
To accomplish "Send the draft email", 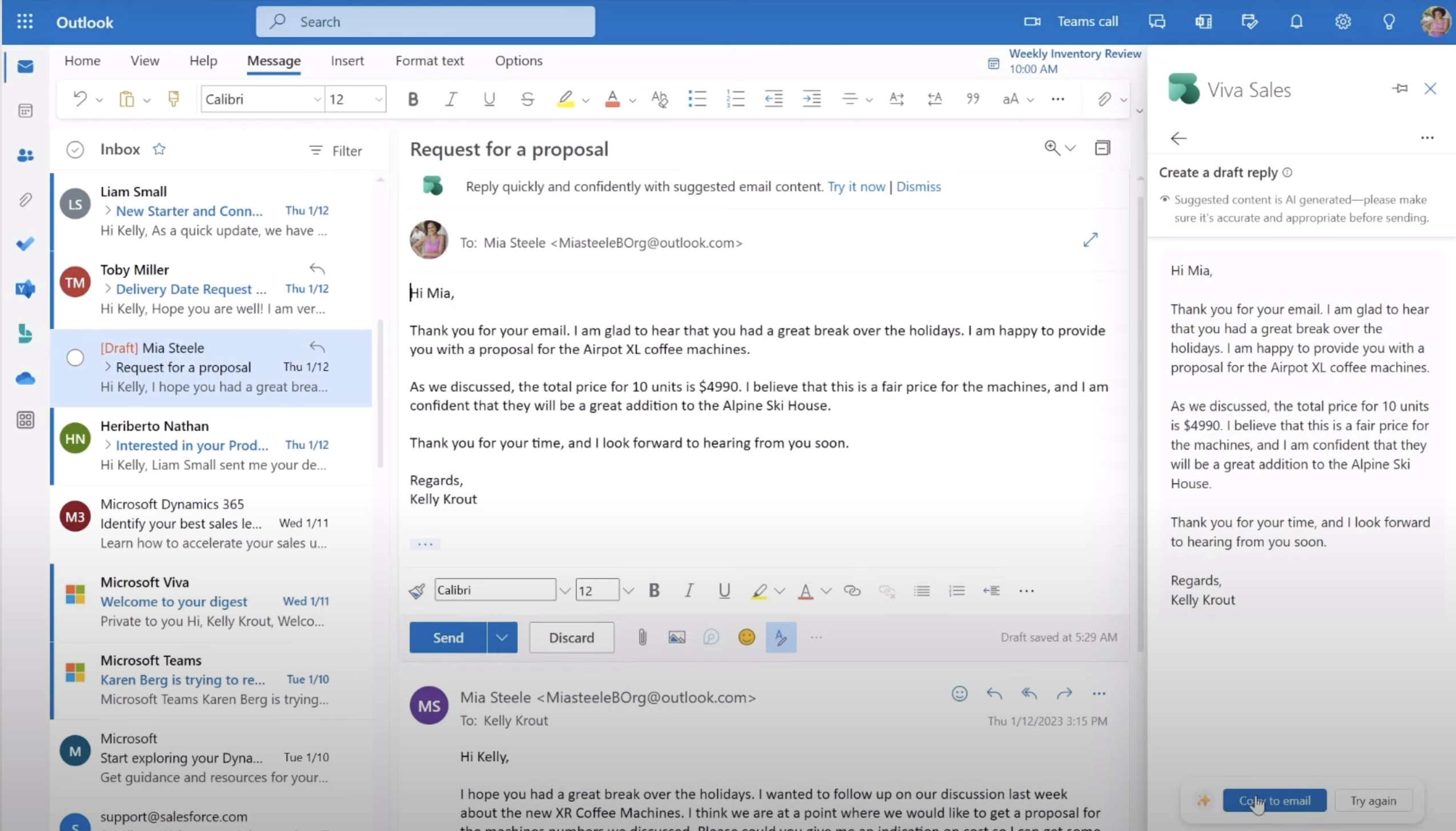I will coord(448,637).
